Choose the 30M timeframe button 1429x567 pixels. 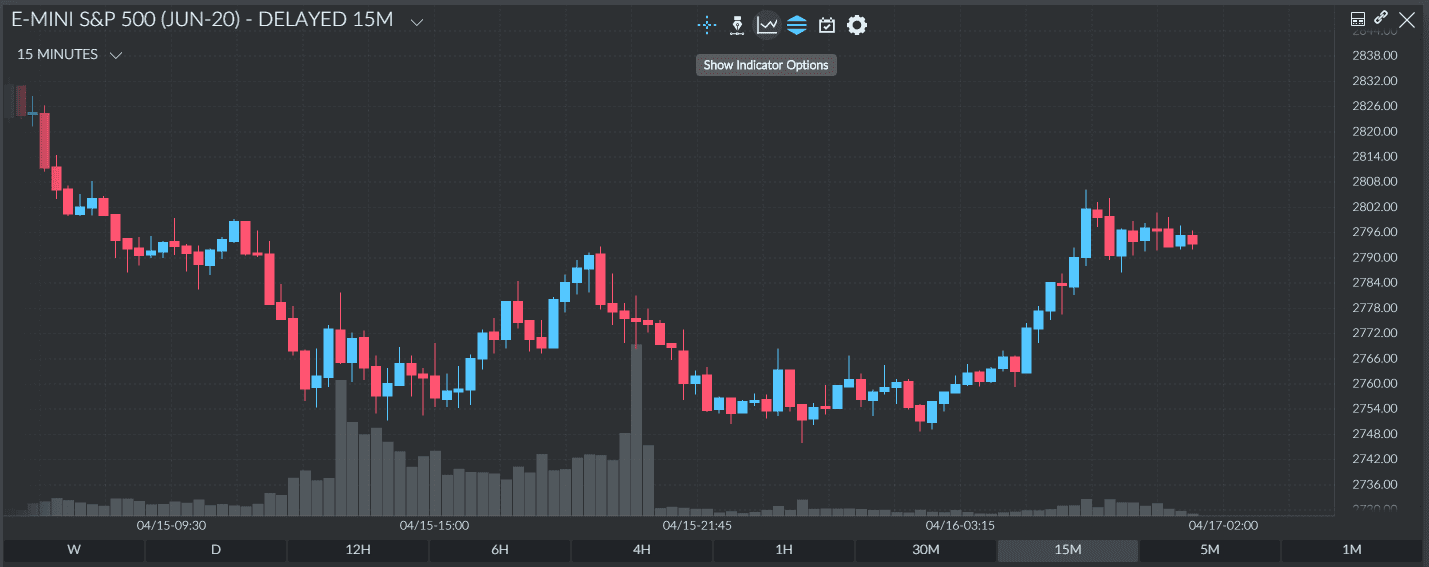[926, 550]
